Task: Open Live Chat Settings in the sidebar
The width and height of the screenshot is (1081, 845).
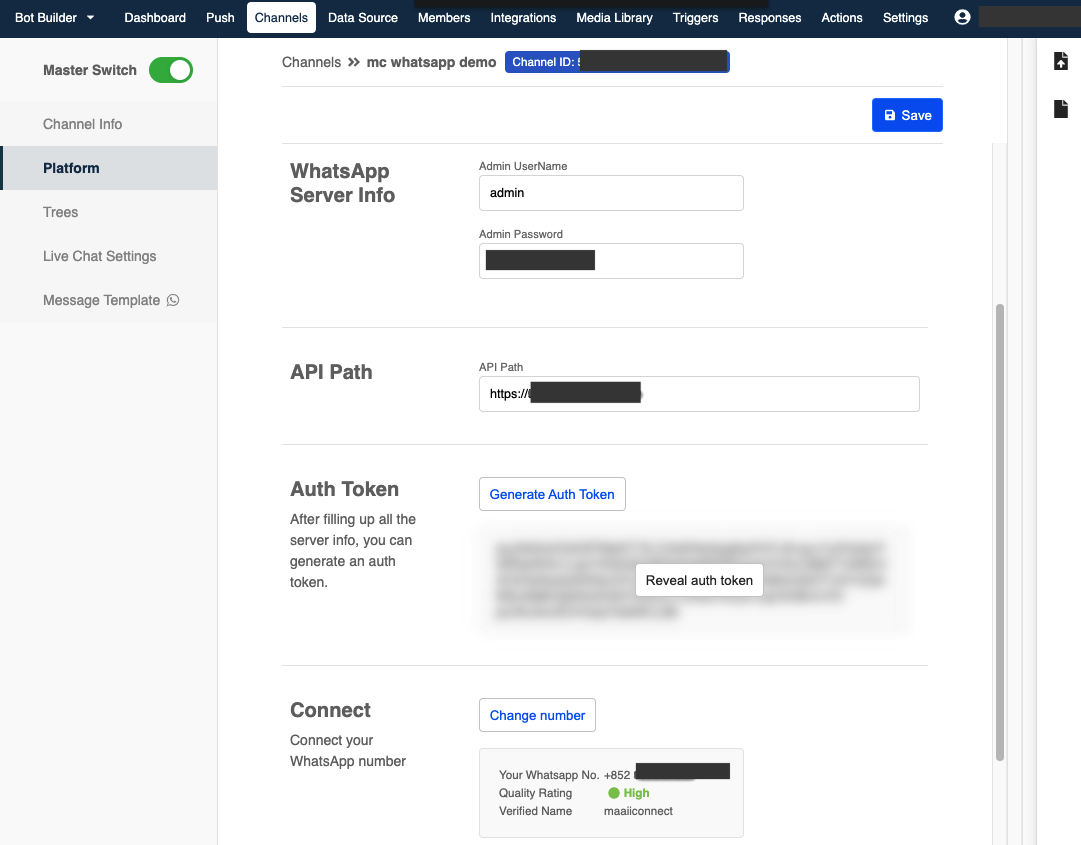Action: [x=109, y=256]
